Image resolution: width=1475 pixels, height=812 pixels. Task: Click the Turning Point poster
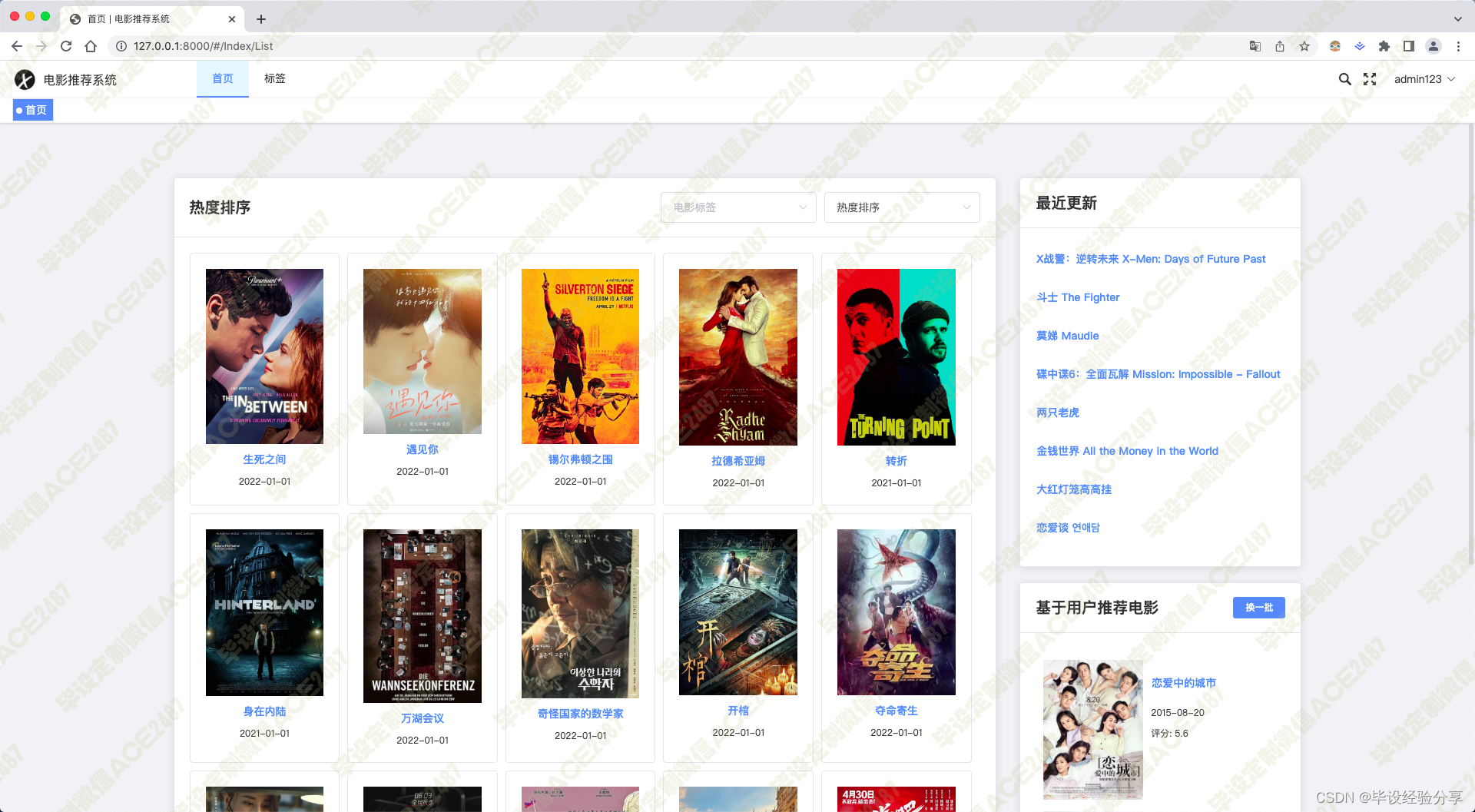897,357
